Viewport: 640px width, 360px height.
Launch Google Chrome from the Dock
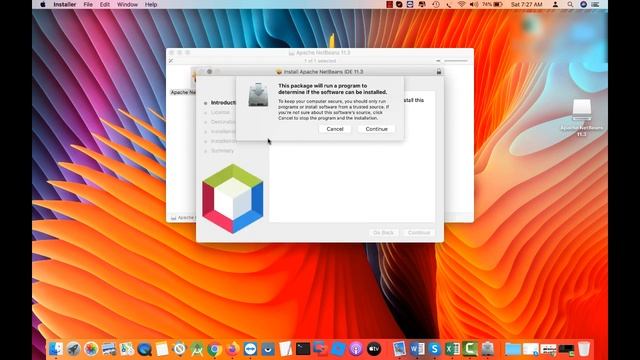pyautogui.click(x=214, y=349)
